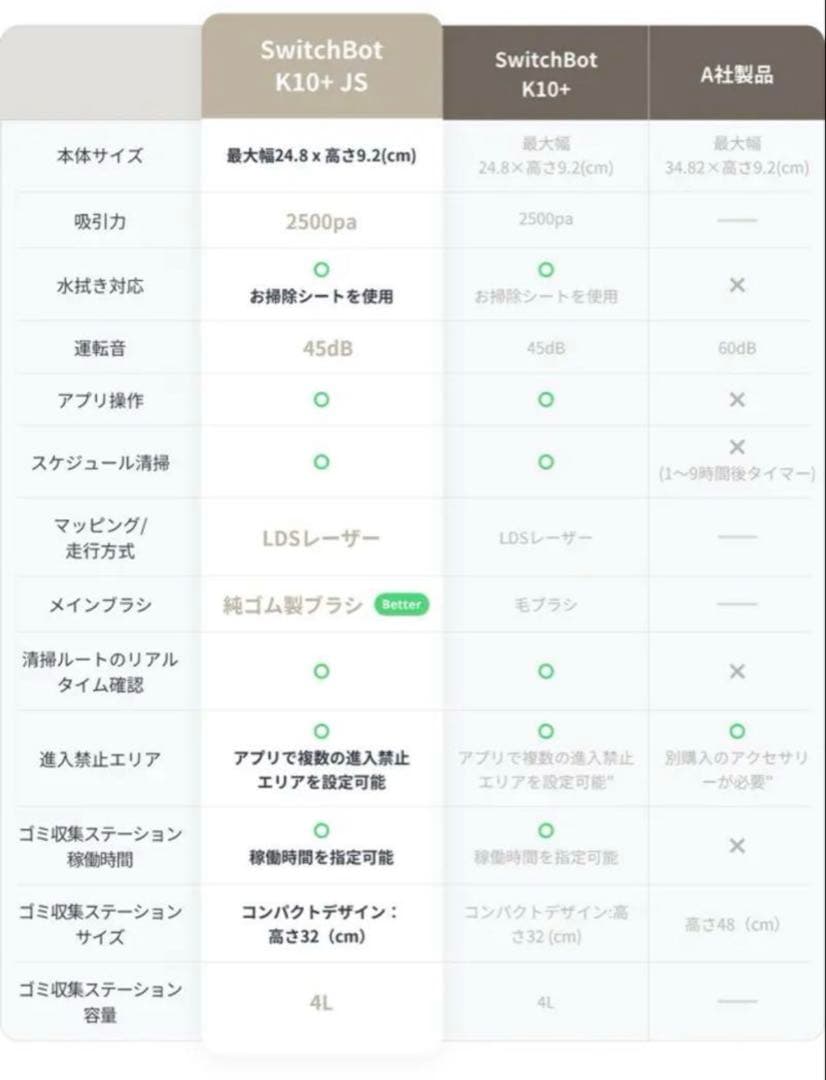Viewport: 826px width, 1080px height.
Task: Click the 吸引力 row label
Action: (100, 221)
